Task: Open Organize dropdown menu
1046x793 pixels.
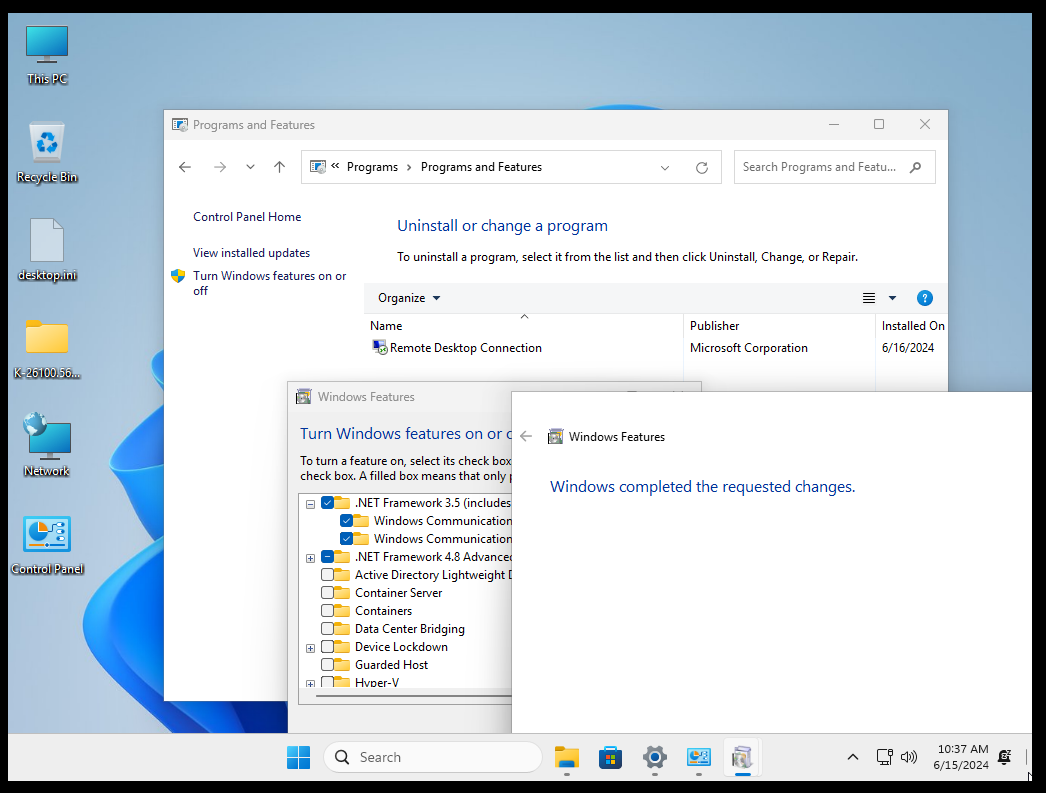Action: [409, 298]
